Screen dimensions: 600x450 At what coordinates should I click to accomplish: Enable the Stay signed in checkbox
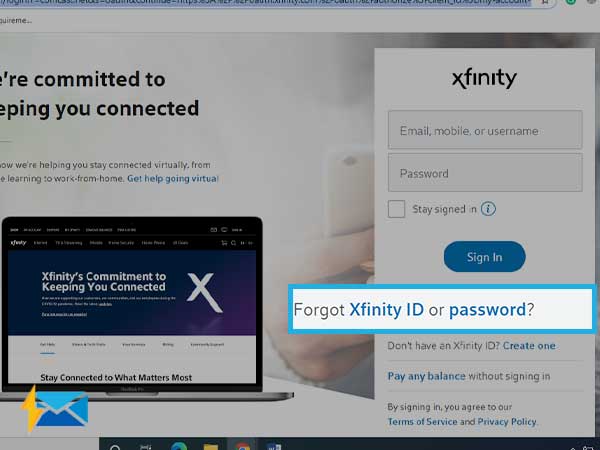coord(396,209)
